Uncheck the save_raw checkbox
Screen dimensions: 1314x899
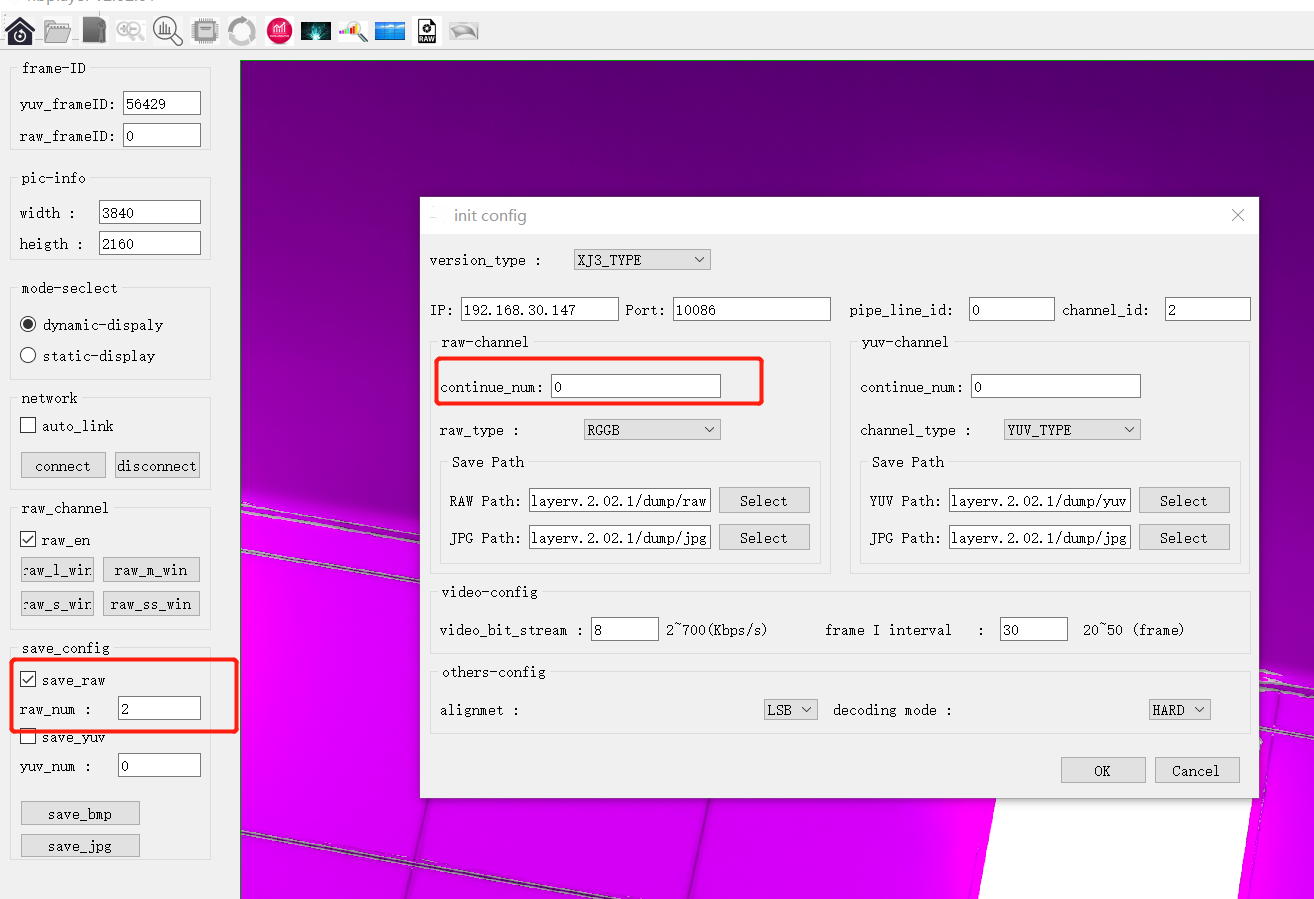pos(29,680)
